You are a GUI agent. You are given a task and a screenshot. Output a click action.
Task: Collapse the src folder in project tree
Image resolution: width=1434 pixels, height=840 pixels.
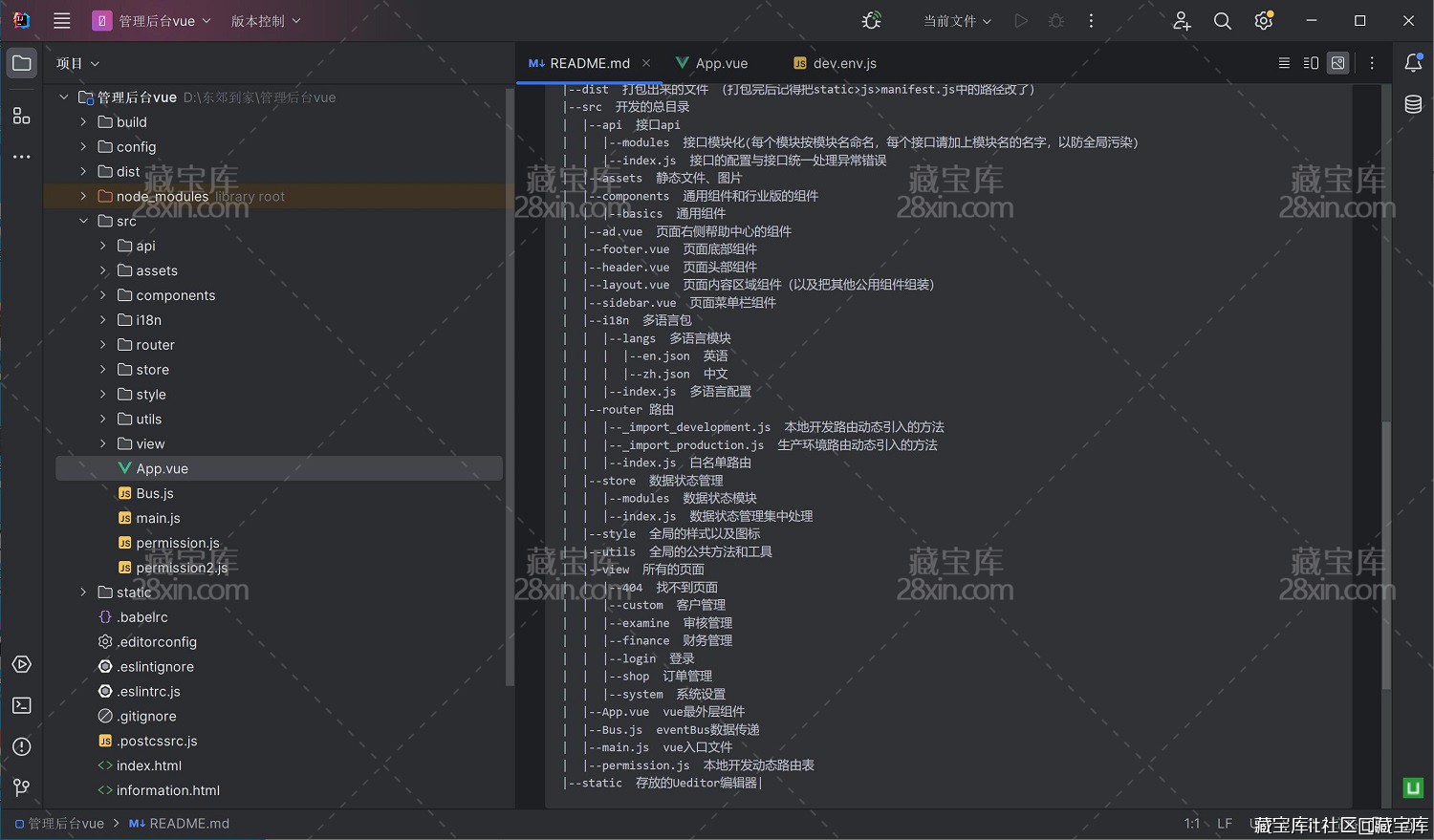click(83, 222)
